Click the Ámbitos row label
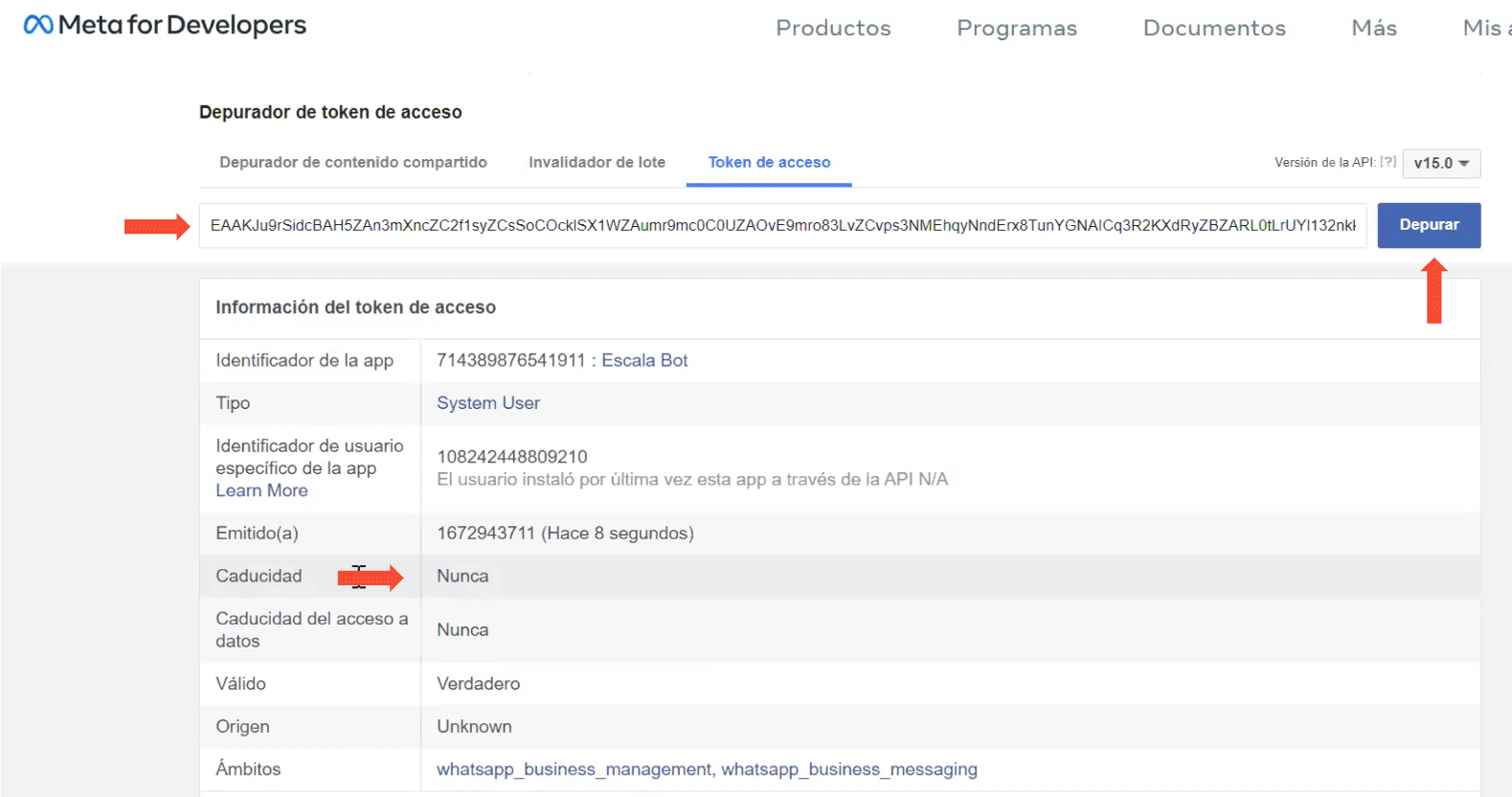The width and height of the screenshot is (1512, 797). pos(248,768)
